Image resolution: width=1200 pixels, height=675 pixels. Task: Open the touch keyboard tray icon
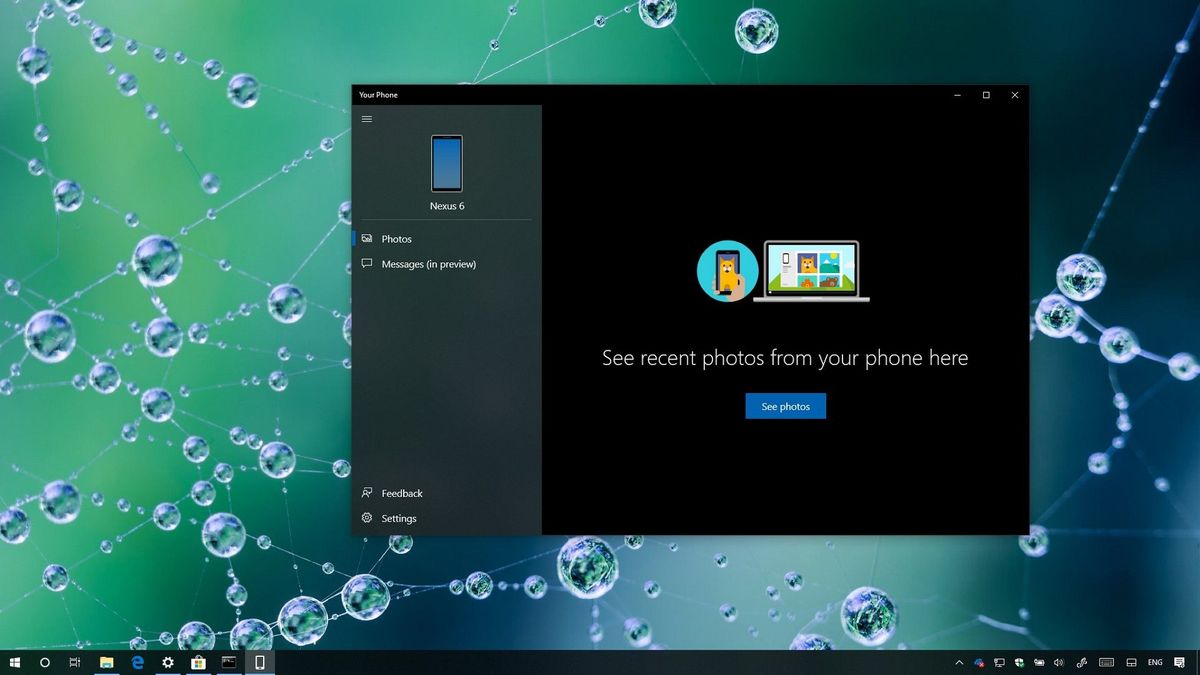1106,663
